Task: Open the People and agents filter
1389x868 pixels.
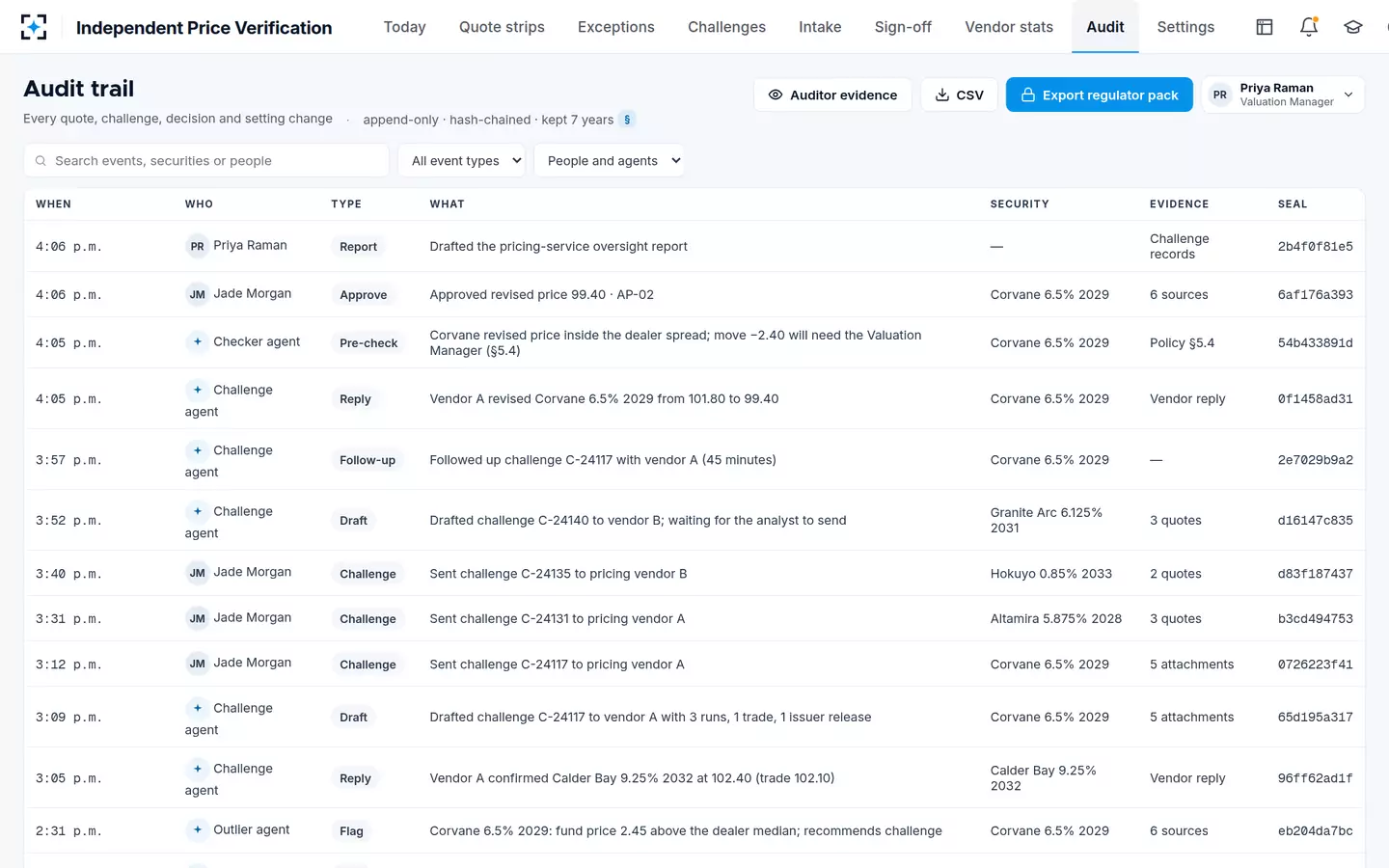Action: pos(609,161)
